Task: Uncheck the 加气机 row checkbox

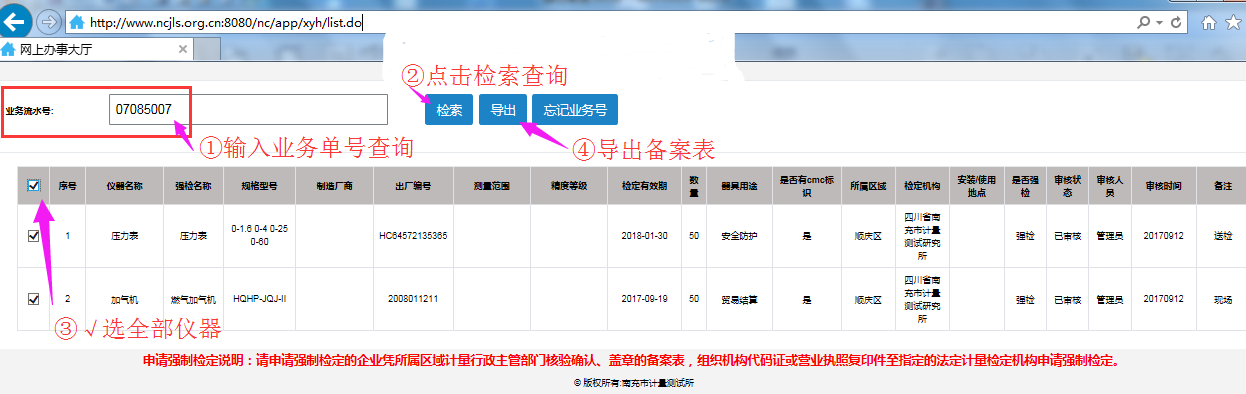Action: 34,298
